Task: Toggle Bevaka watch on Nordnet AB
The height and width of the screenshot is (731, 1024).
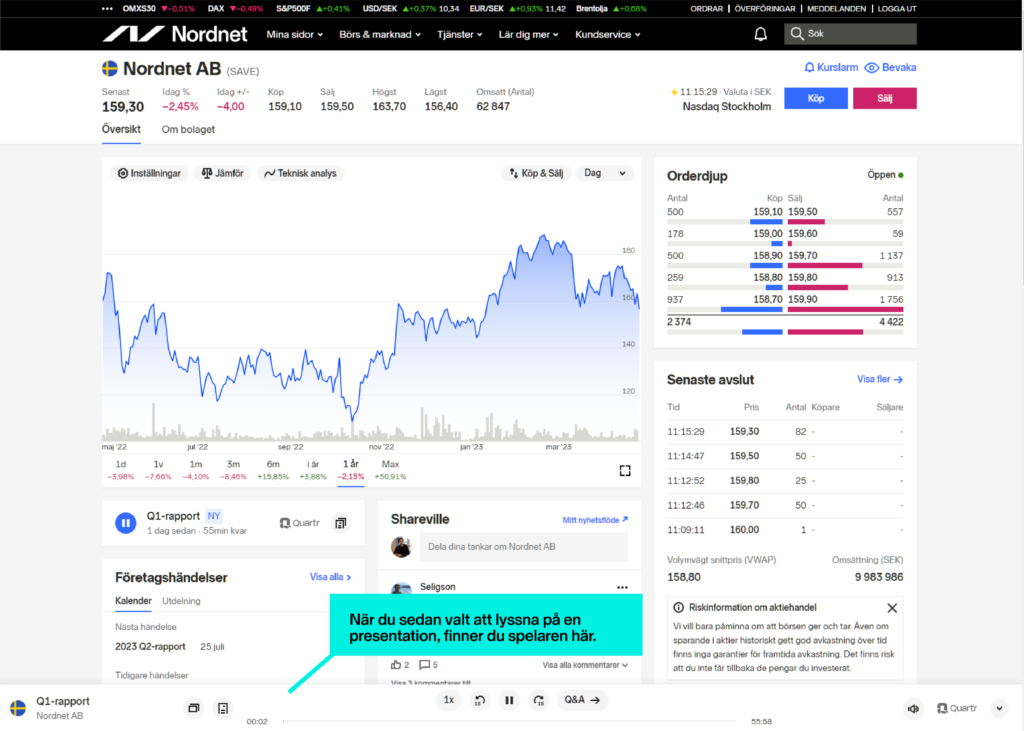Action: (x=890, y=67)
